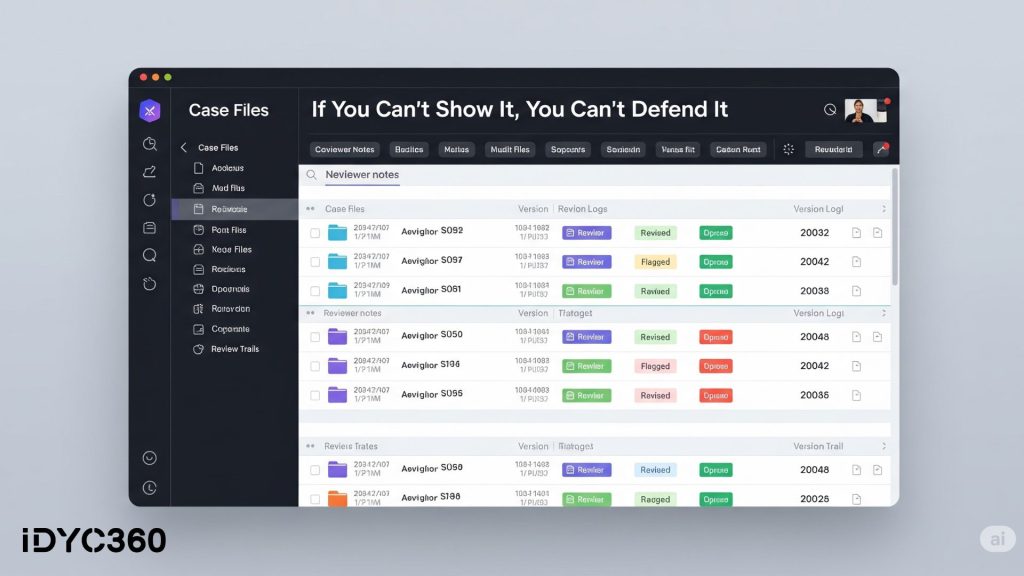Click the Reuuderld button in the toolbar
This screenshot has height=576, width=1024.
tap(833, 149)
